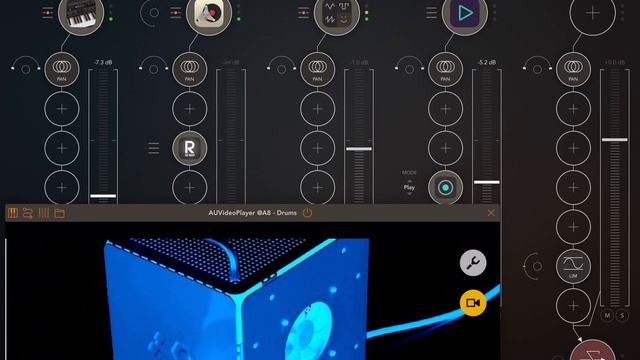Image resolution: width=640 pixels, height=360 pixels.
Task: Click the file player channel fader handle
Action: [487, 182]
